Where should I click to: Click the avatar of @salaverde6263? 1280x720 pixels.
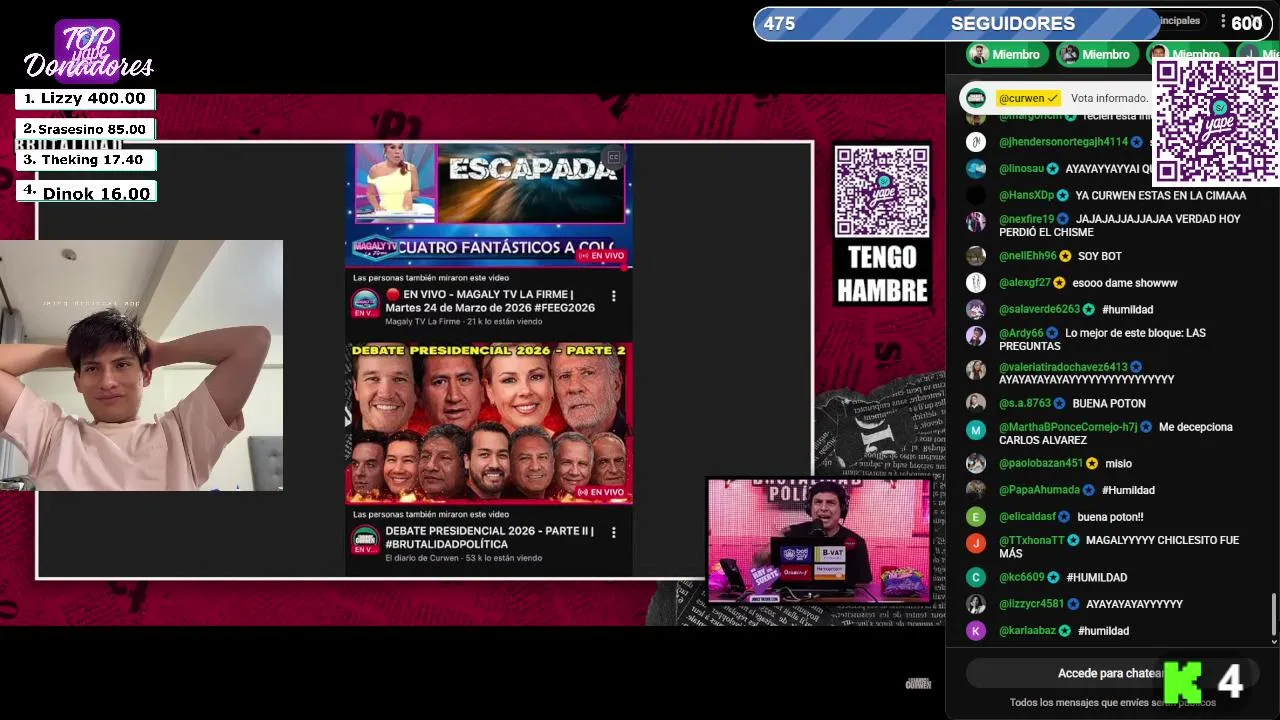click(x=976, y=310)
